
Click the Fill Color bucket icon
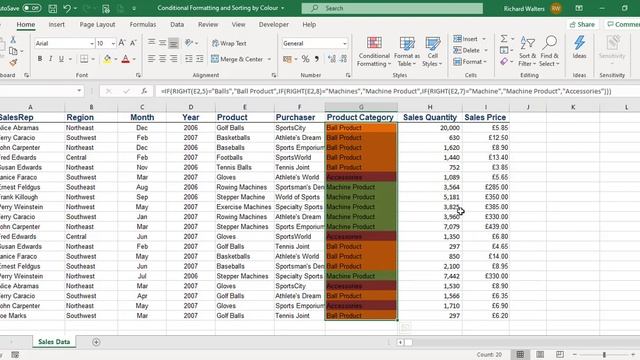[107, 59]
